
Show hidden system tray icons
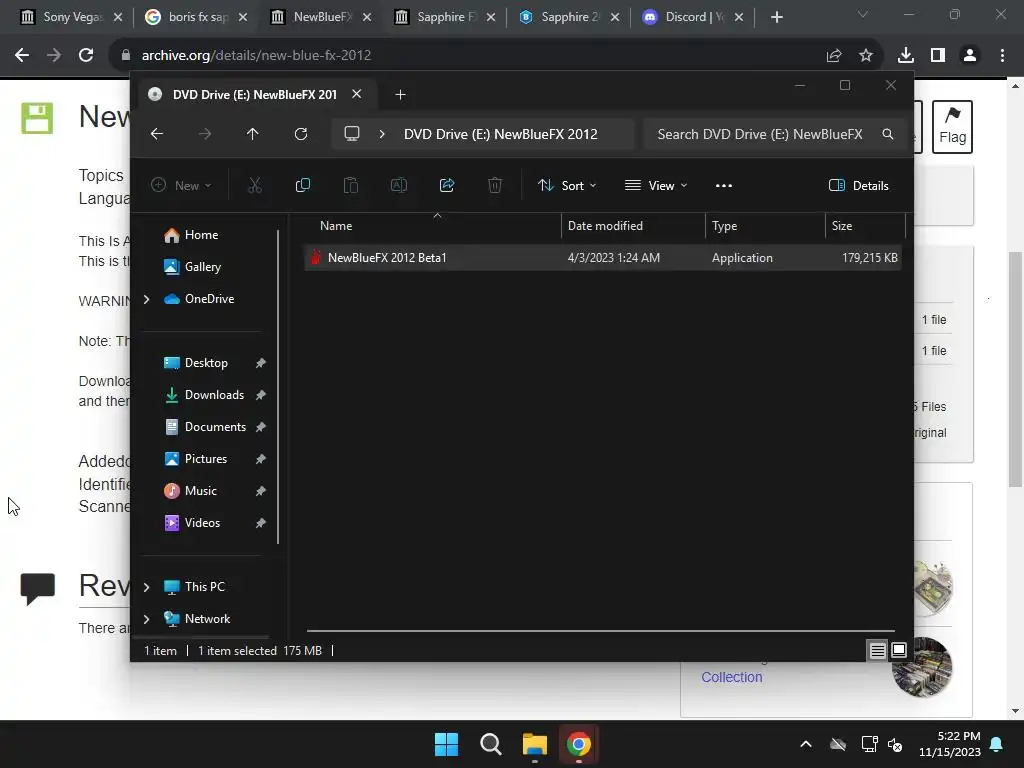point(806,744)
